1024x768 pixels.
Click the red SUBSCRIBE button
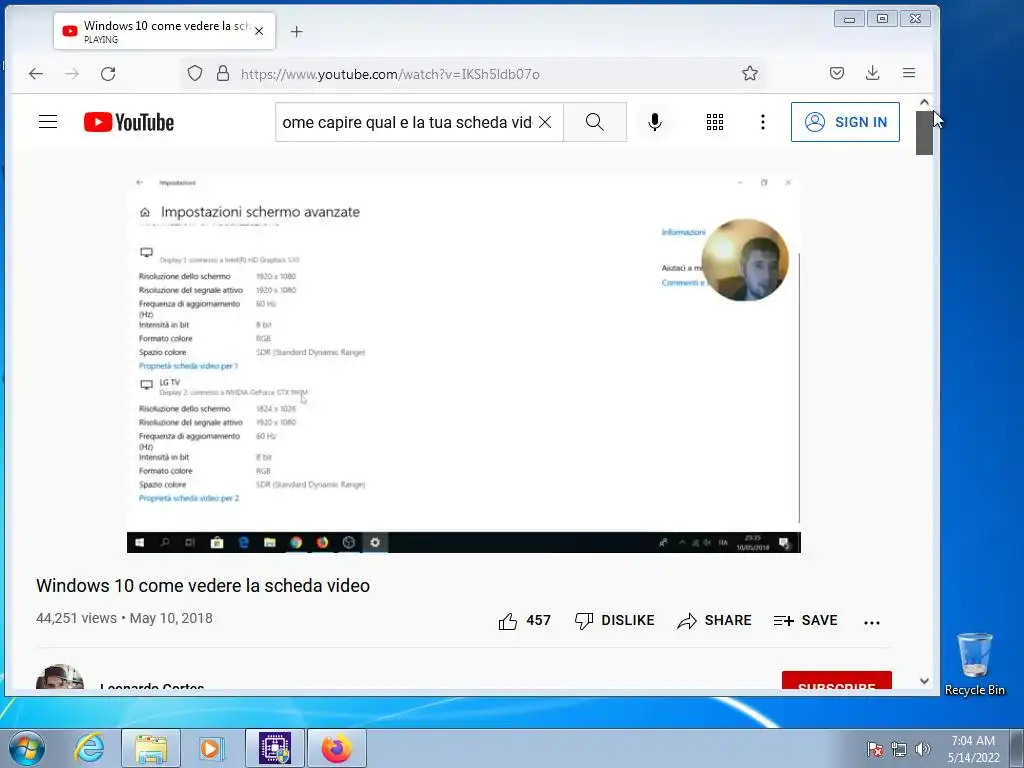tap(837, 680)
